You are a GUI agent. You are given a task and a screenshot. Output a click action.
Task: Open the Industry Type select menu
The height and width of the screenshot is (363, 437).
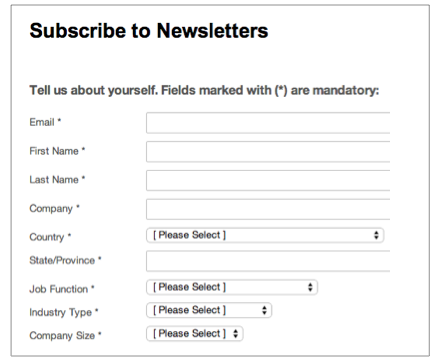[209, 310]
